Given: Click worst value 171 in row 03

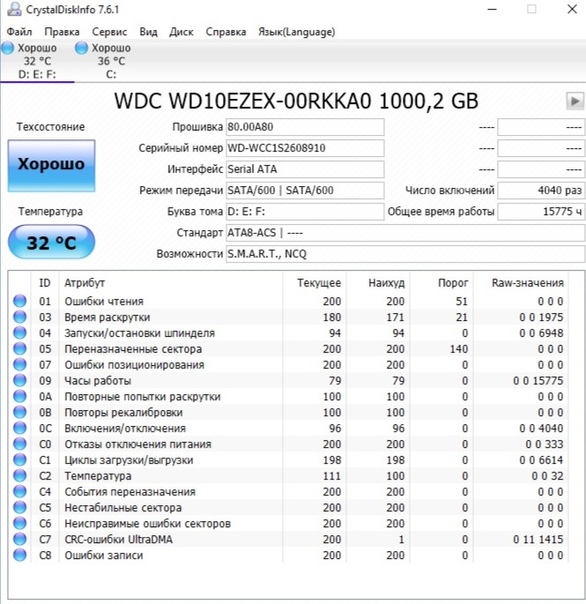Looking at the screenshot, I should (x=395, y=317).
